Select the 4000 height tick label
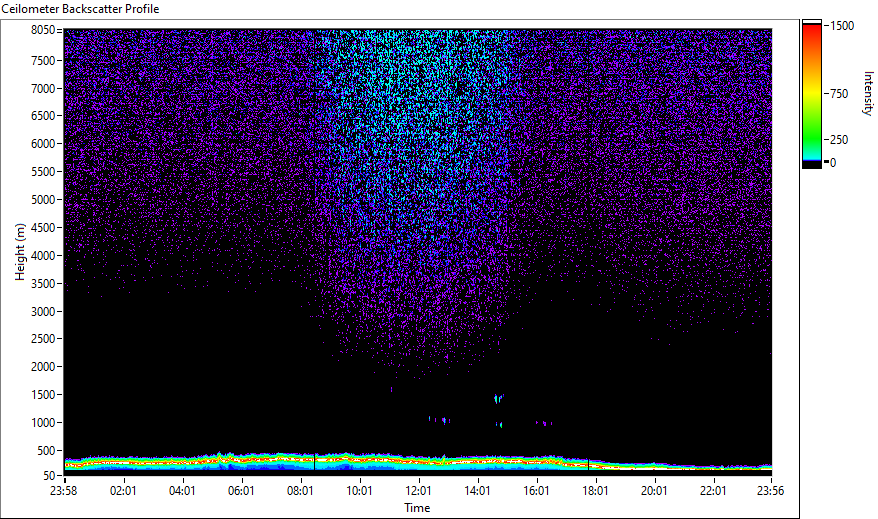The image size is (878, 519). point(43,256)
